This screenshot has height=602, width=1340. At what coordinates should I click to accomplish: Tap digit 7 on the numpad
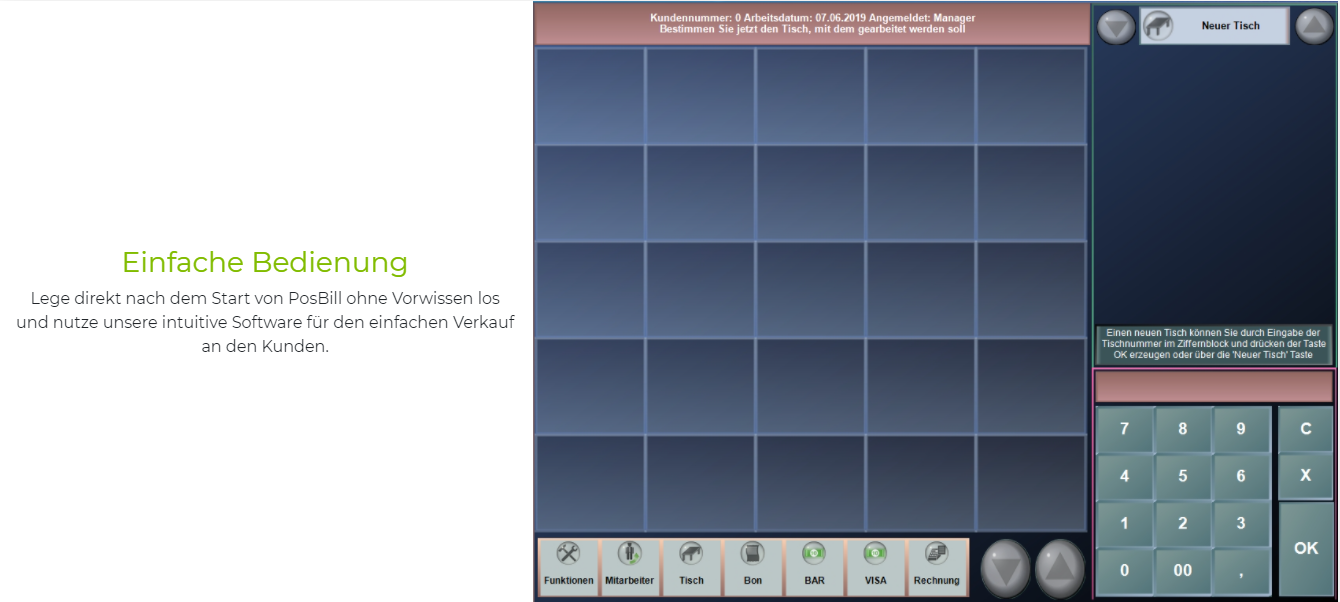[x=1125, y=429]
